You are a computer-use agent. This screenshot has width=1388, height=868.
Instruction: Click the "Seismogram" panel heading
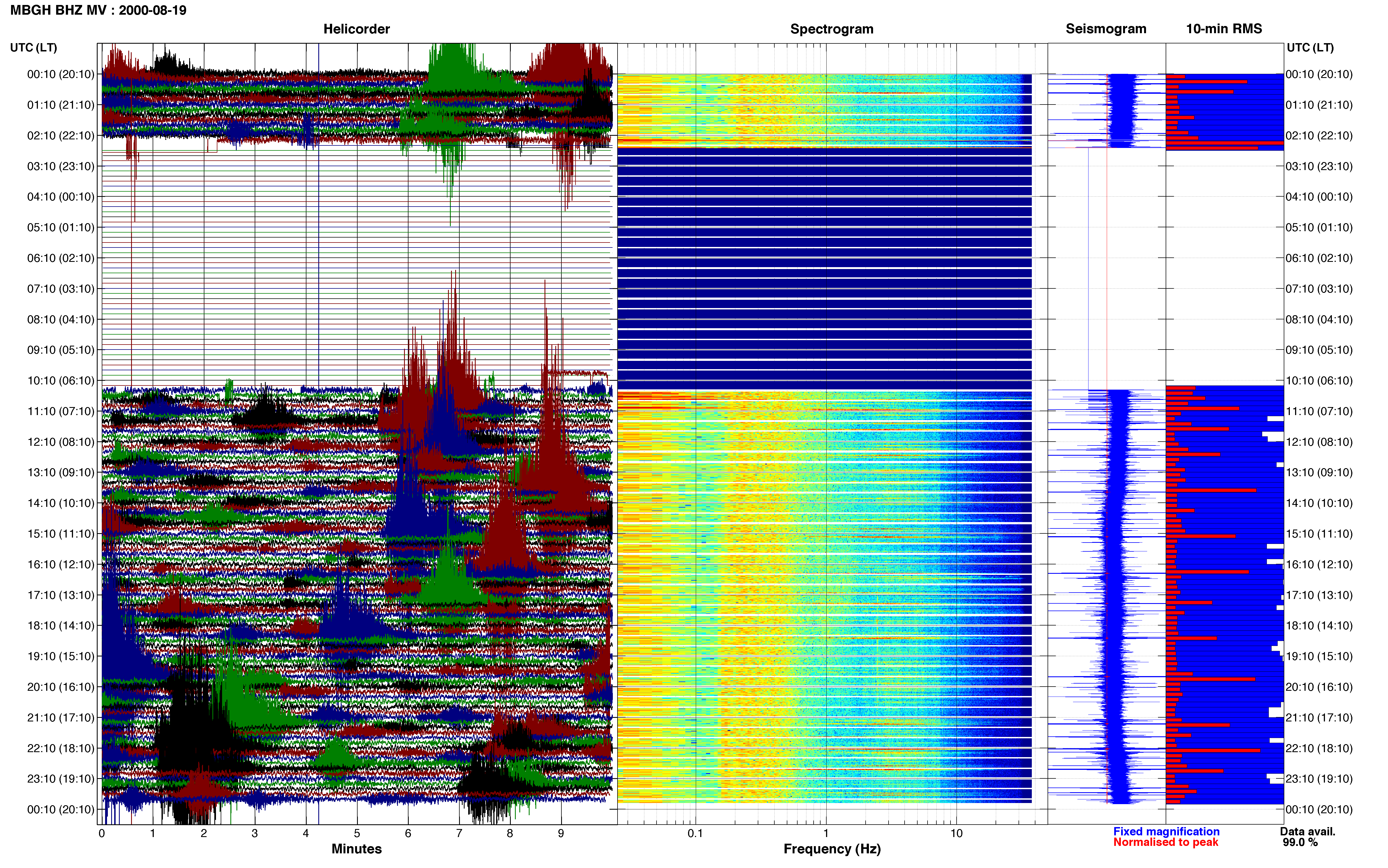click(1106, 29)
